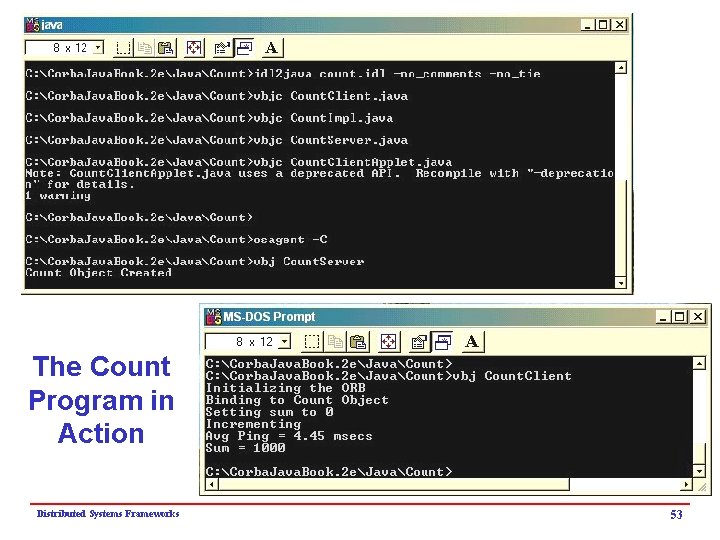Viewport: 720px width, 540px height.
Task: Click the '1 warning' output line
Action: coord(58,196)
